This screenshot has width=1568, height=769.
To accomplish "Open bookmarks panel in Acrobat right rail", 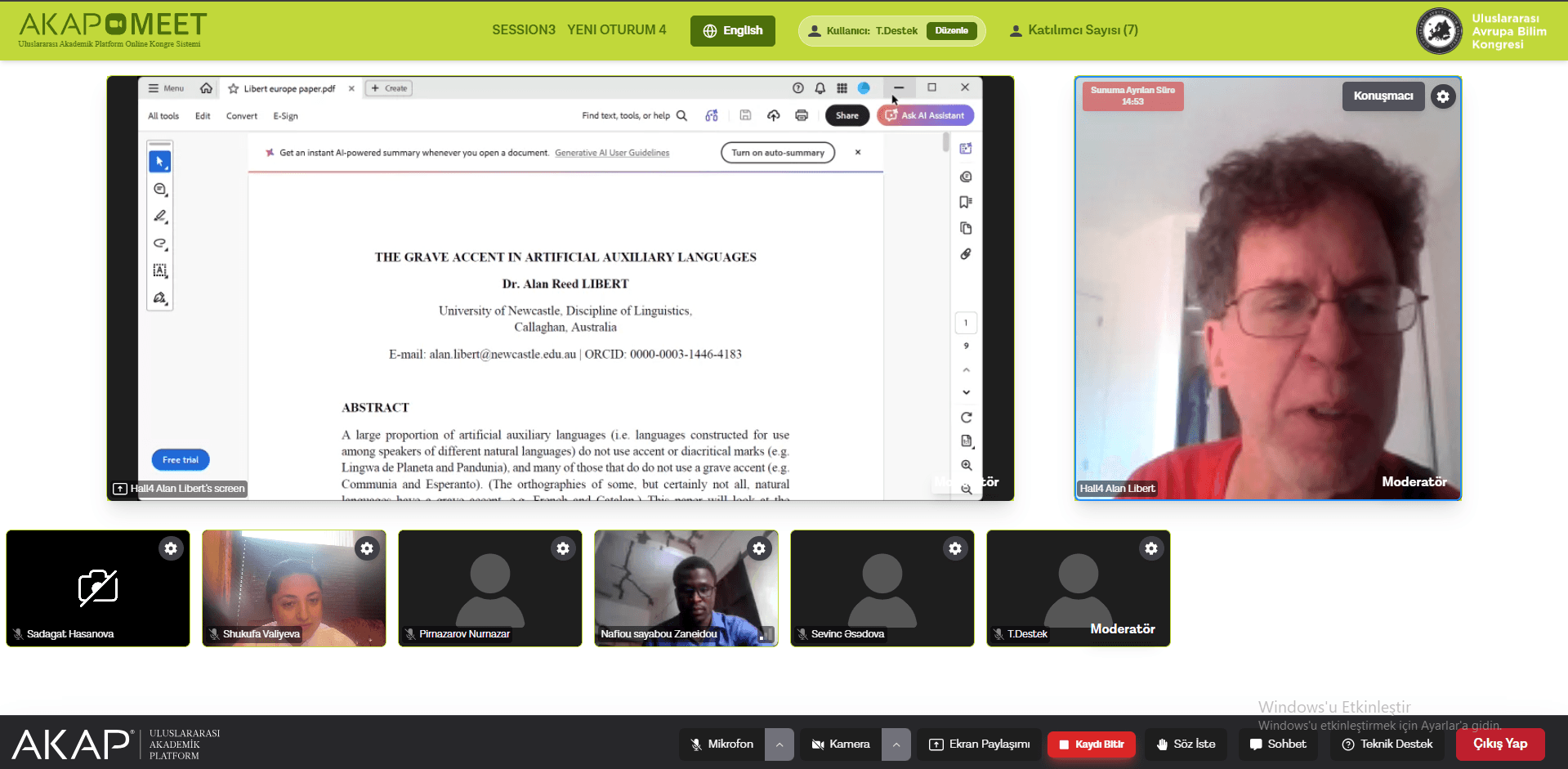I will tap(966, 202).
